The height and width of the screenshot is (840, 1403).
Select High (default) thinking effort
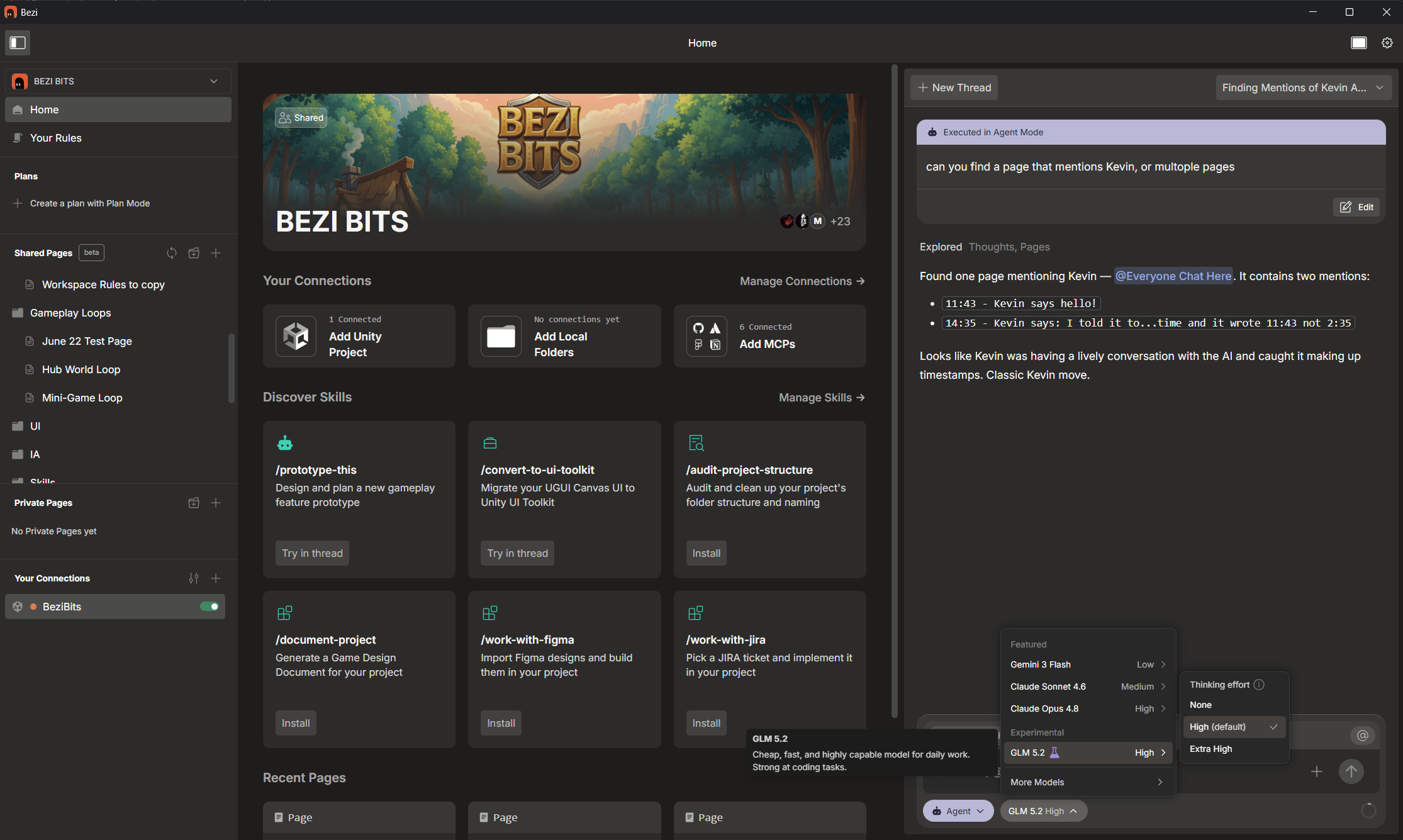[x=1234, y=727]
